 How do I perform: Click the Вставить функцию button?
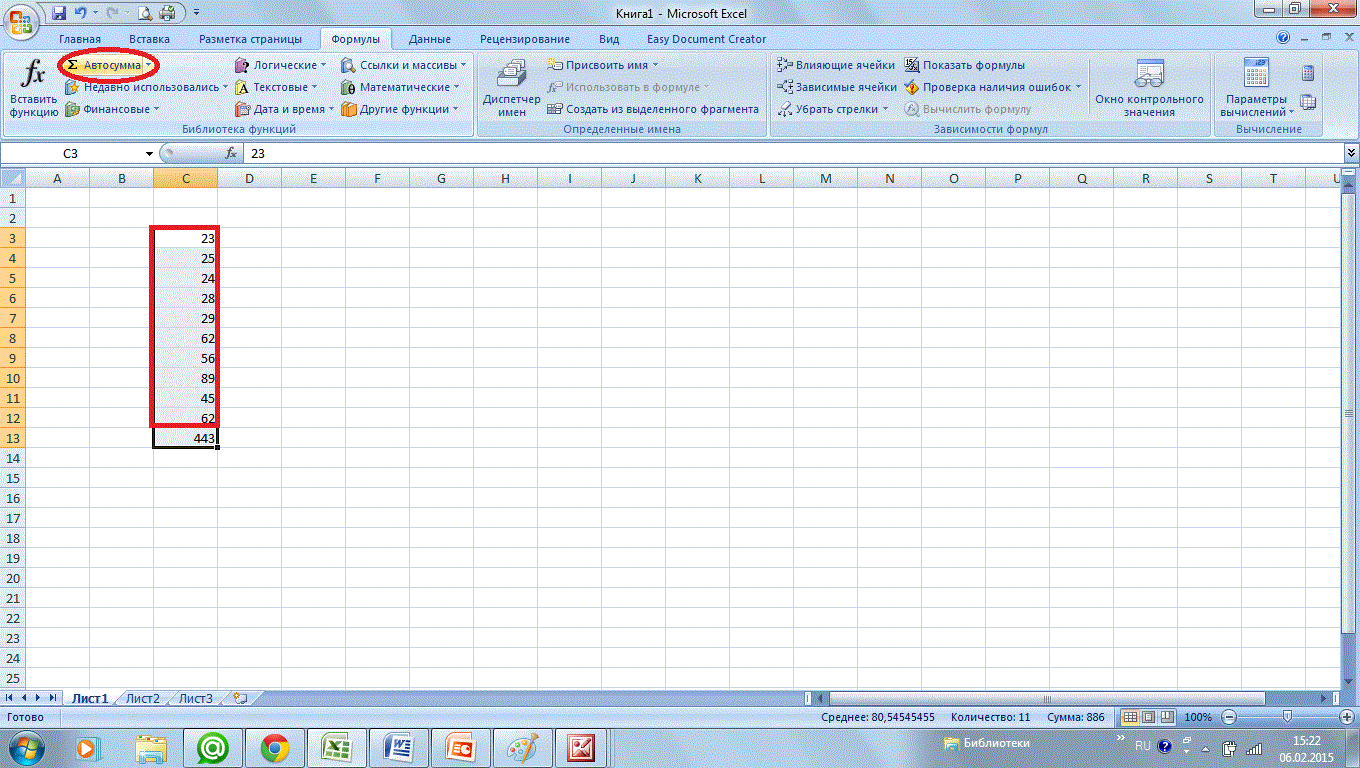point(34,90)
